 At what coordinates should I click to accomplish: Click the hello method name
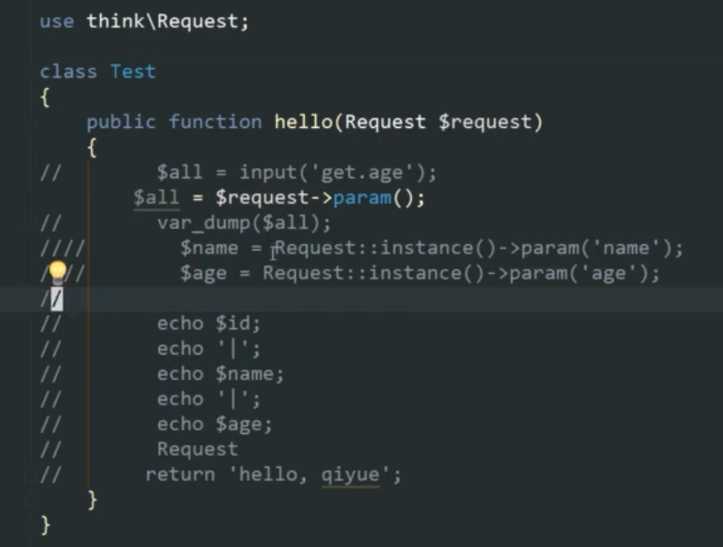click(303, 122)
